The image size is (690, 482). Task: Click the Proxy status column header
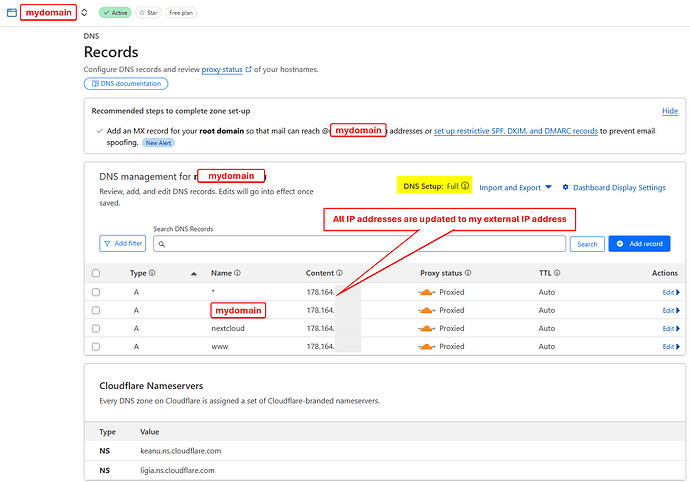tap(441, 273)
